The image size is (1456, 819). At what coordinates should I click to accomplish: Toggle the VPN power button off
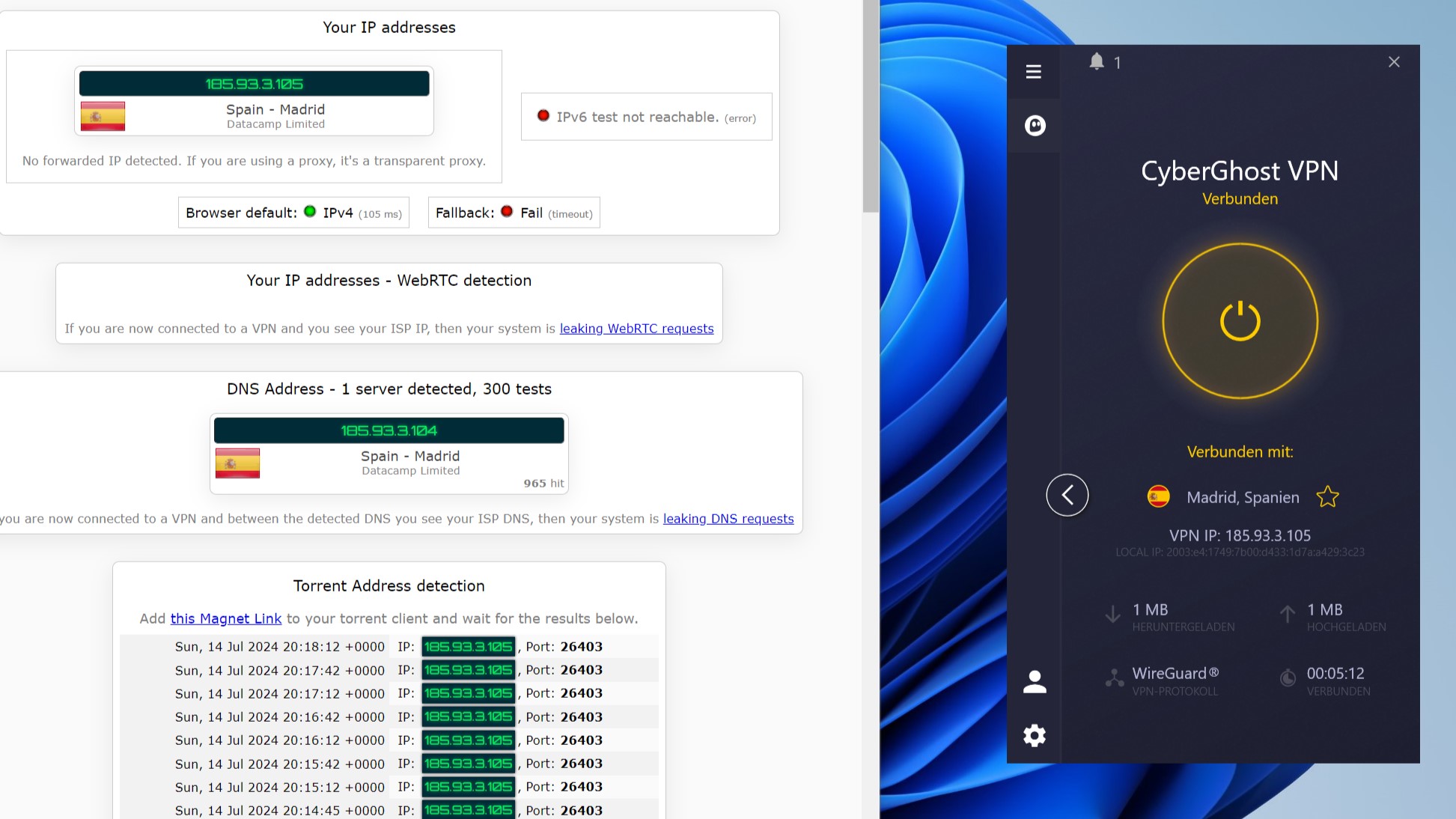tap(1240, 320)
